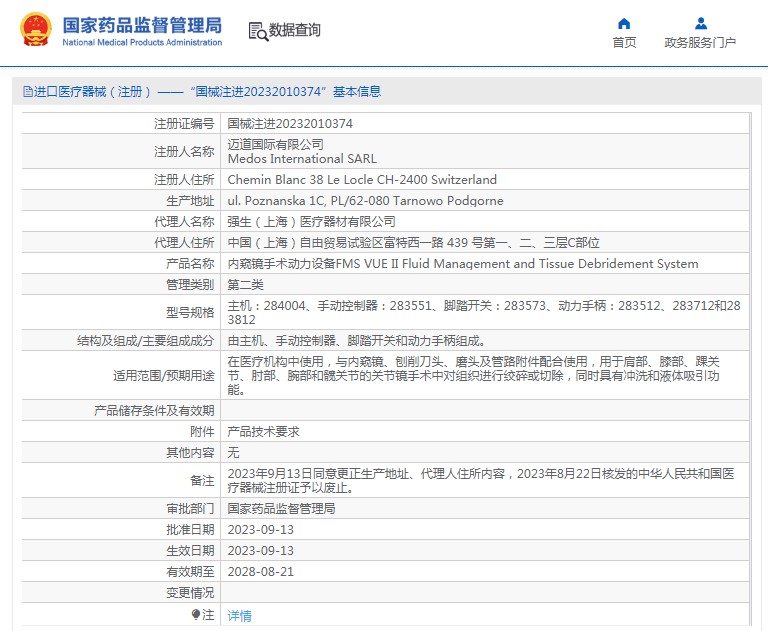This screenshot has height=631, width=768.
Task: Click the 代理人名称 row label
Action: coord(184,222)
